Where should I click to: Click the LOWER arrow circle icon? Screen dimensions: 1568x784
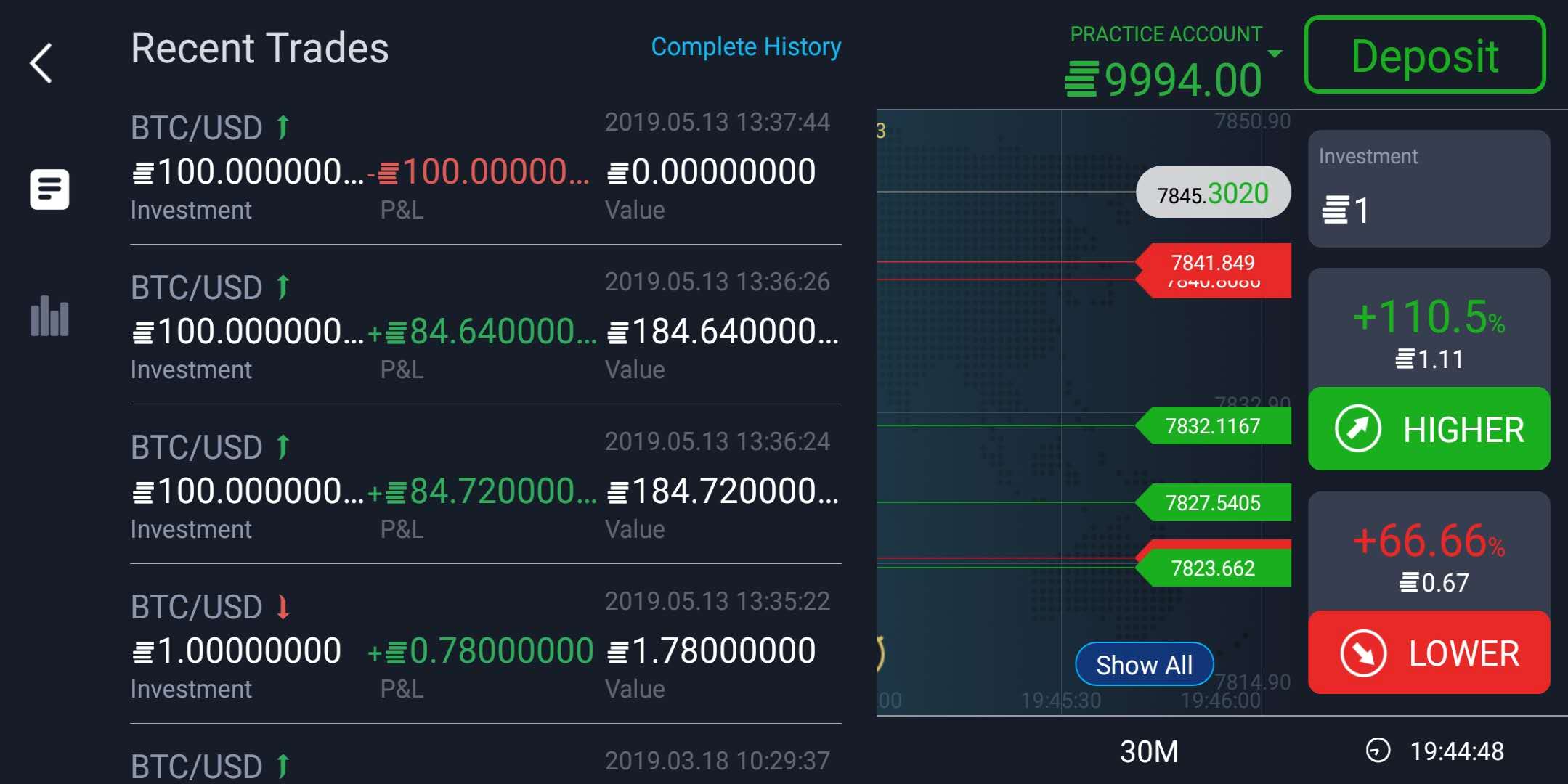(1362, 653)
